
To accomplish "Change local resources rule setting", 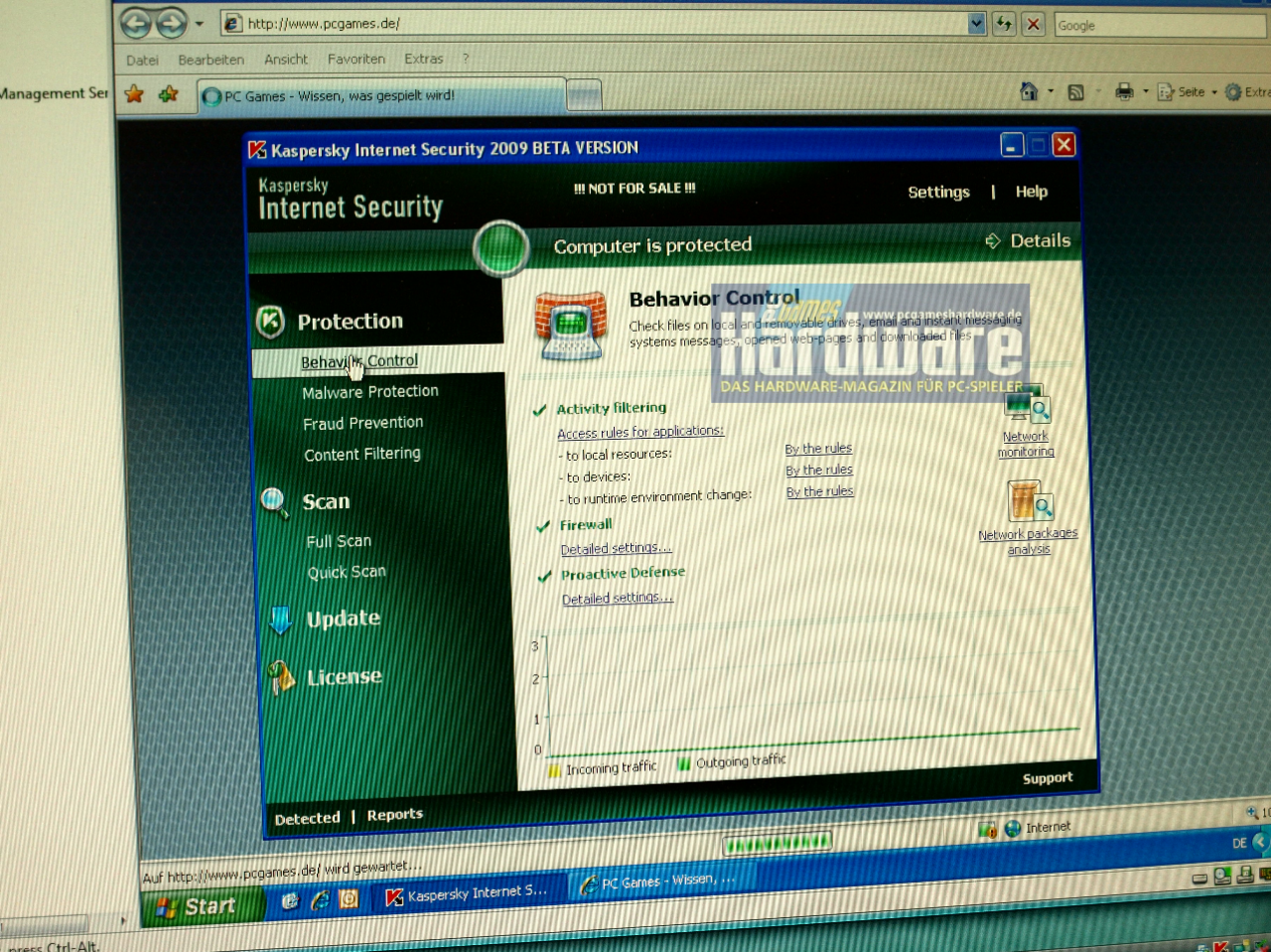I will point(818,449).
